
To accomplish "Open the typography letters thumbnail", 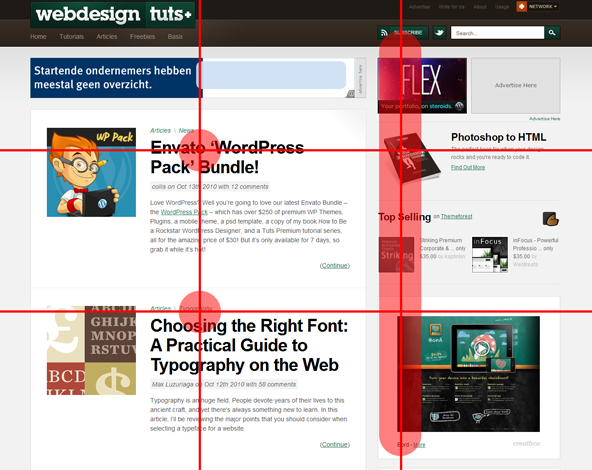I will point(91,350).
